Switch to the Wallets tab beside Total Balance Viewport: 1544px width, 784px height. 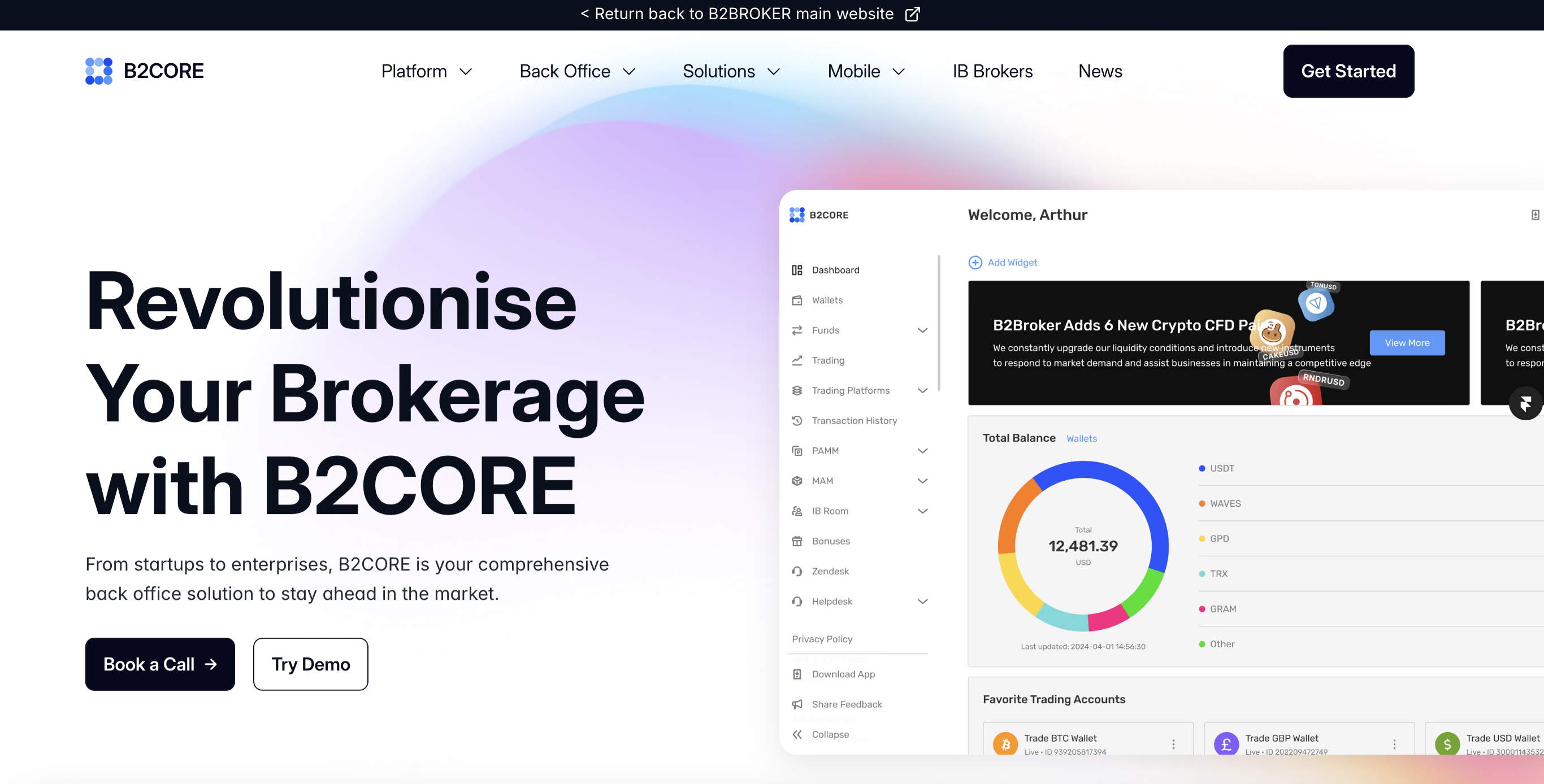1081,438
